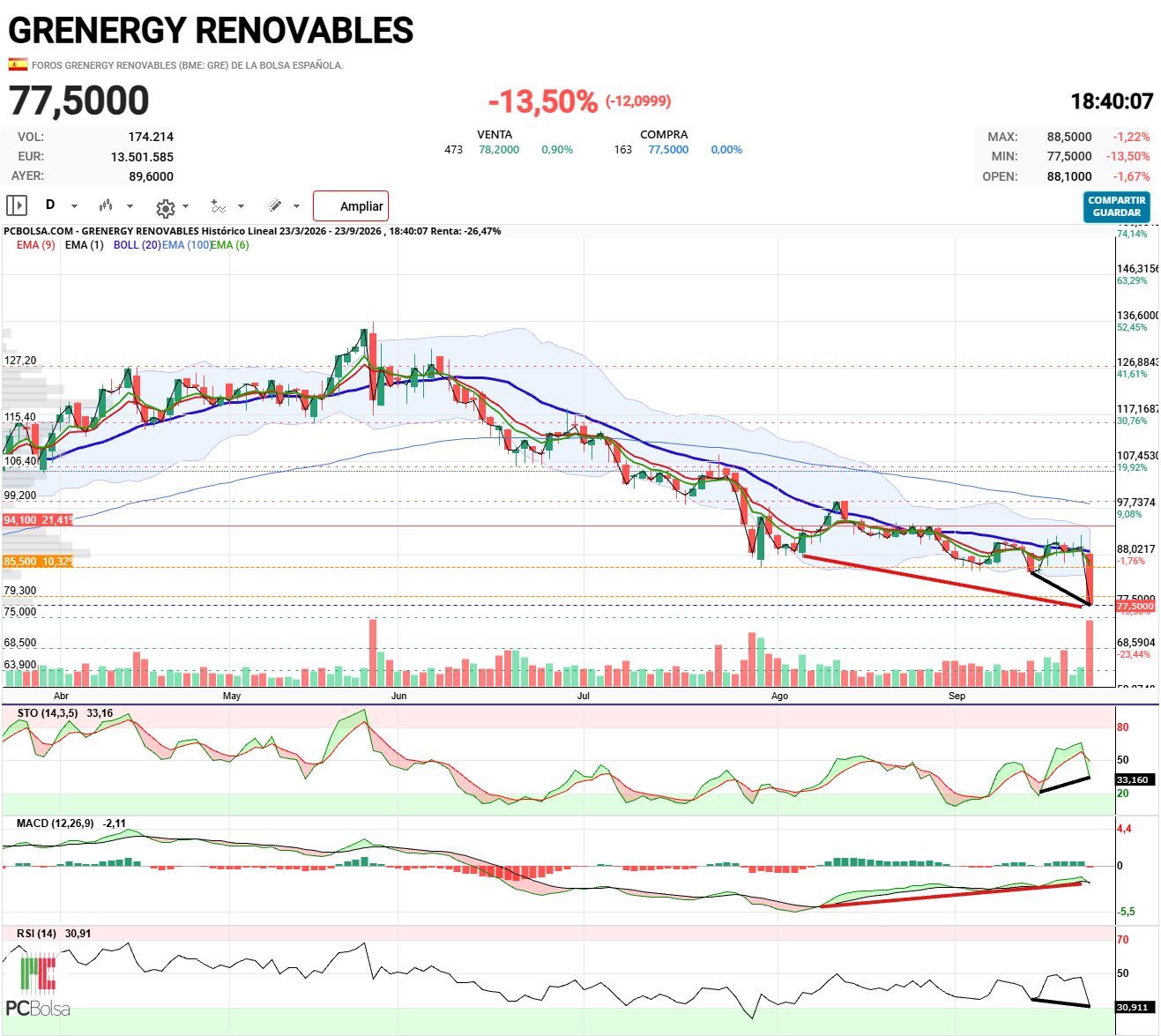The width and height of the screenshot is (1161, 1036).
Task: Click the EUR value 13.501.585
Action: click(x=142, y=157)
